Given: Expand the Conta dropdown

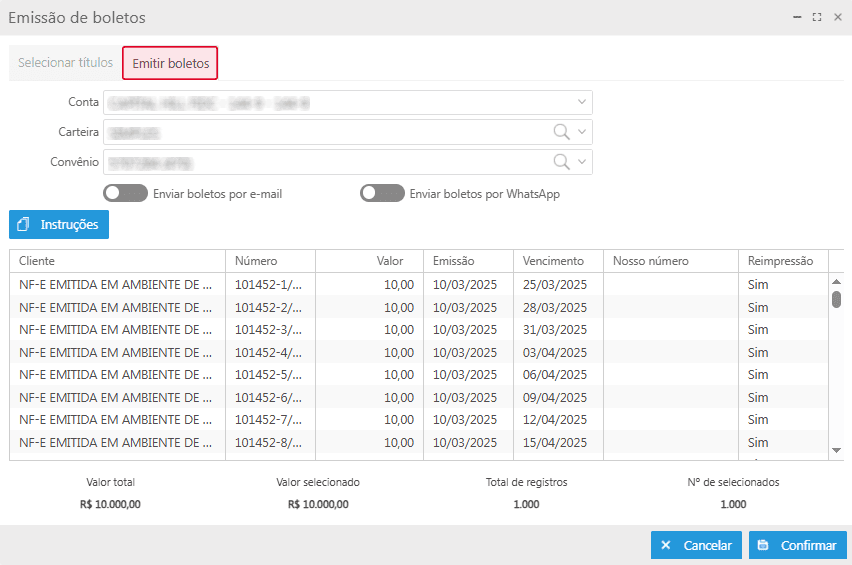Looking at the screenshot, I should coord(582,102).
